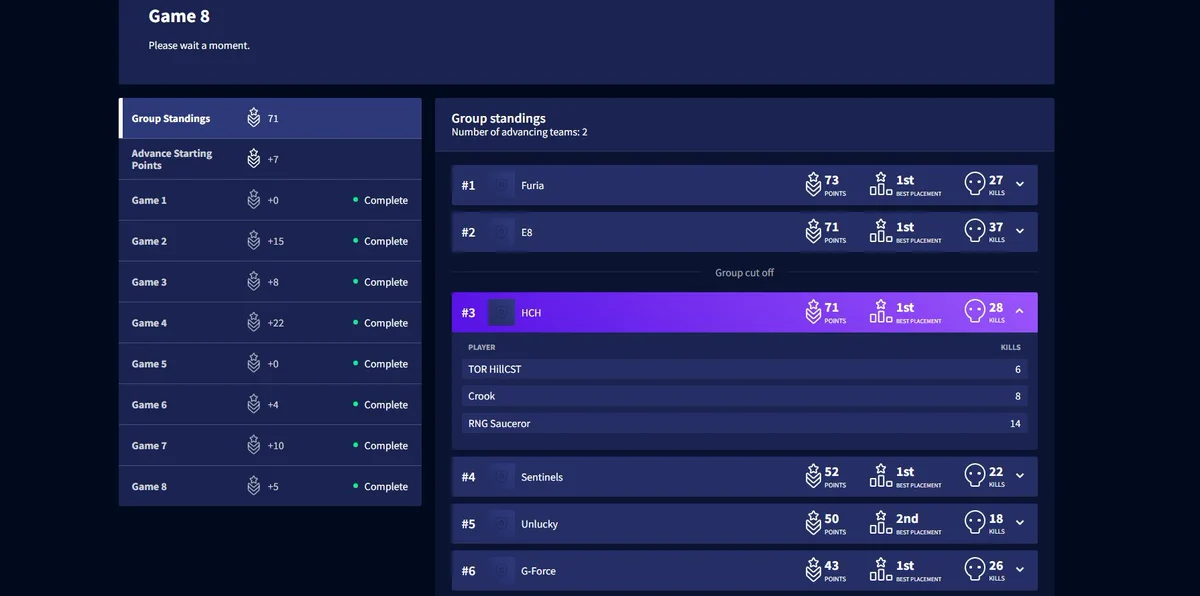Click the kills skull icon for Furia
Viewport: 1200px width, 596px height.
click(x=975, y=185)
